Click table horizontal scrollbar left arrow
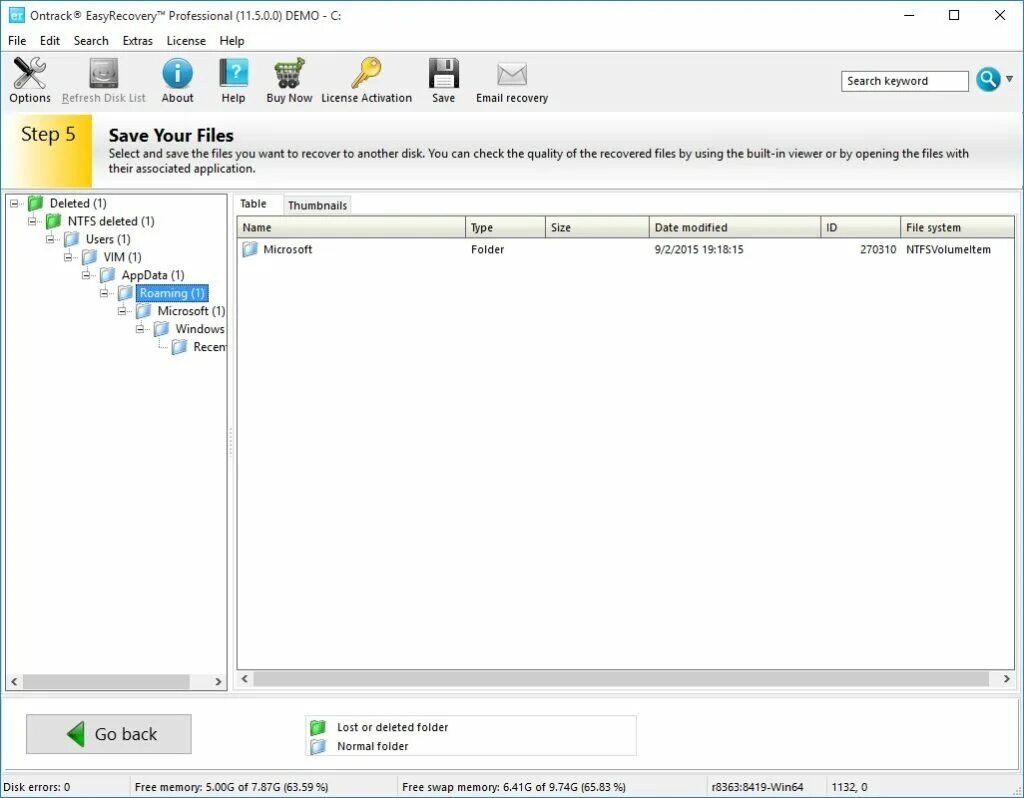1024x798 pixels. click(245, 679)
